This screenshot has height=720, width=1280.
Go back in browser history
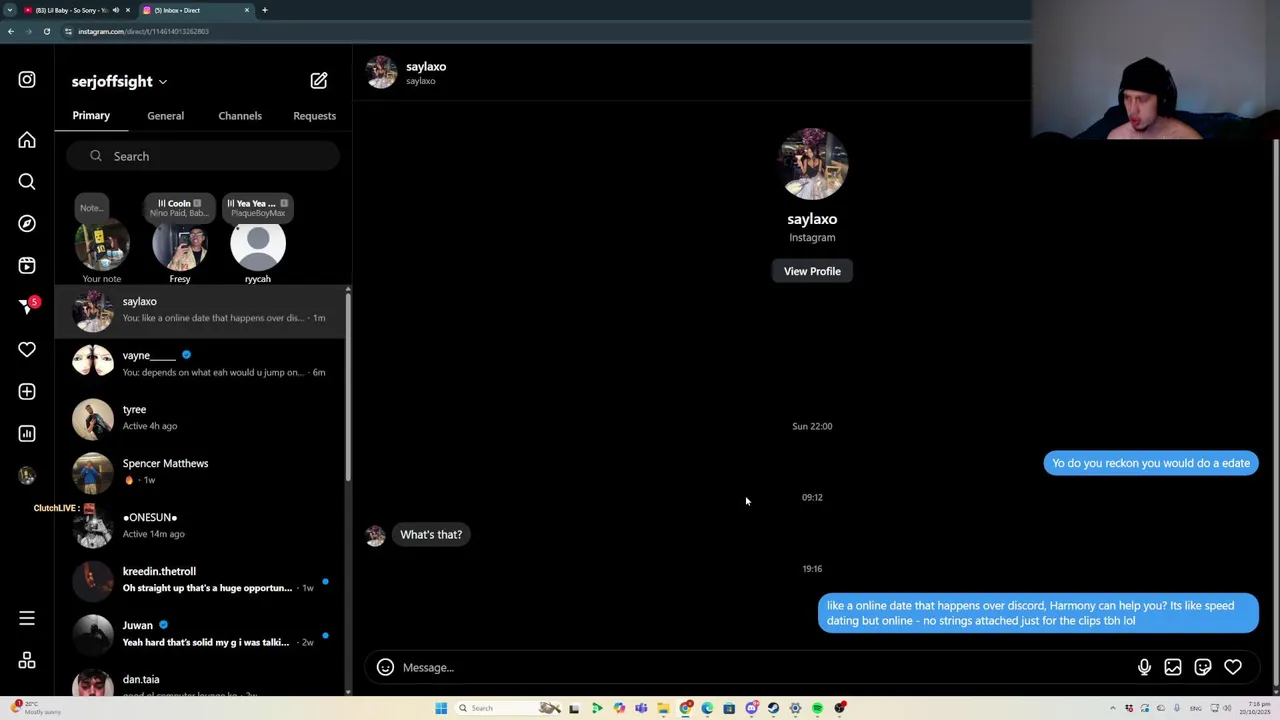coord(10,31)
